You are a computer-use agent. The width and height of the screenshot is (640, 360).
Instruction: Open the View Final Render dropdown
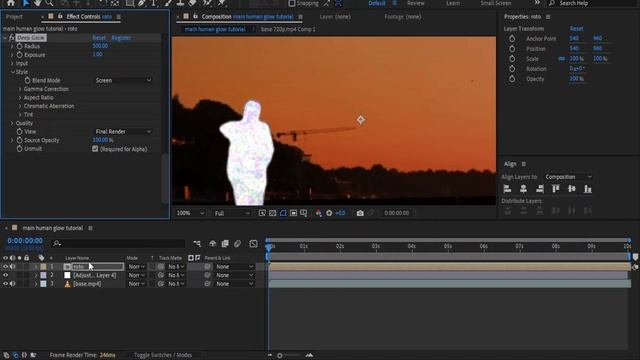click(123, 131)
